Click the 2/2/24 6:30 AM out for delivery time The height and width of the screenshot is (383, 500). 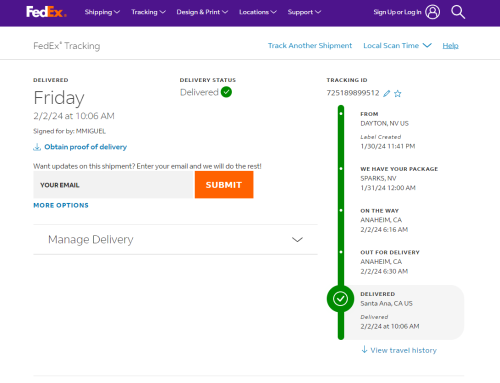[384, 271]
